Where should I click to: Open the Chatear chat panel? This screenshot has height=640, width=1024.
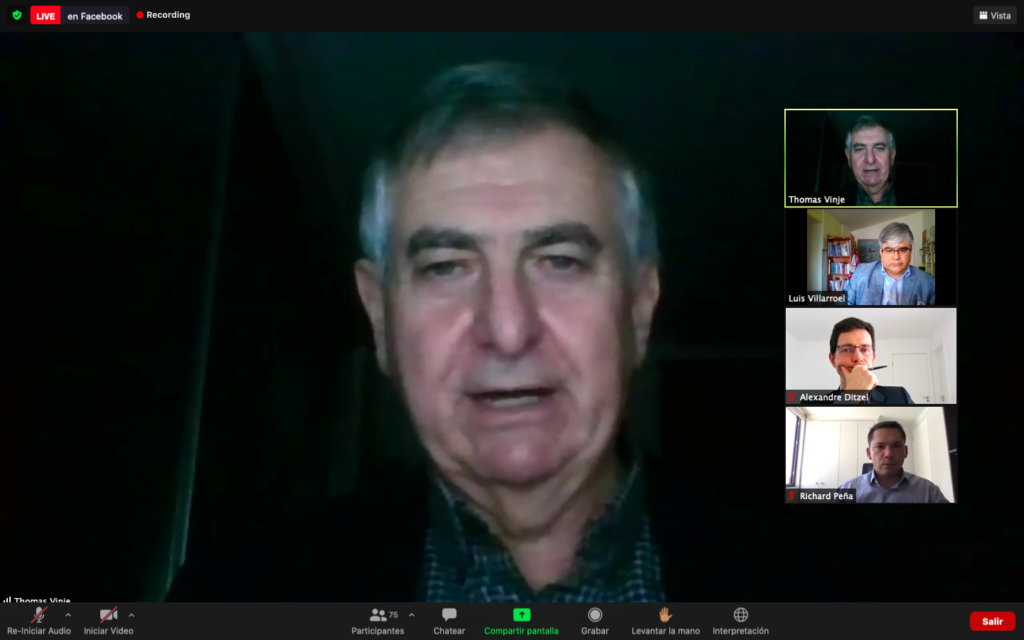(449, 615)
